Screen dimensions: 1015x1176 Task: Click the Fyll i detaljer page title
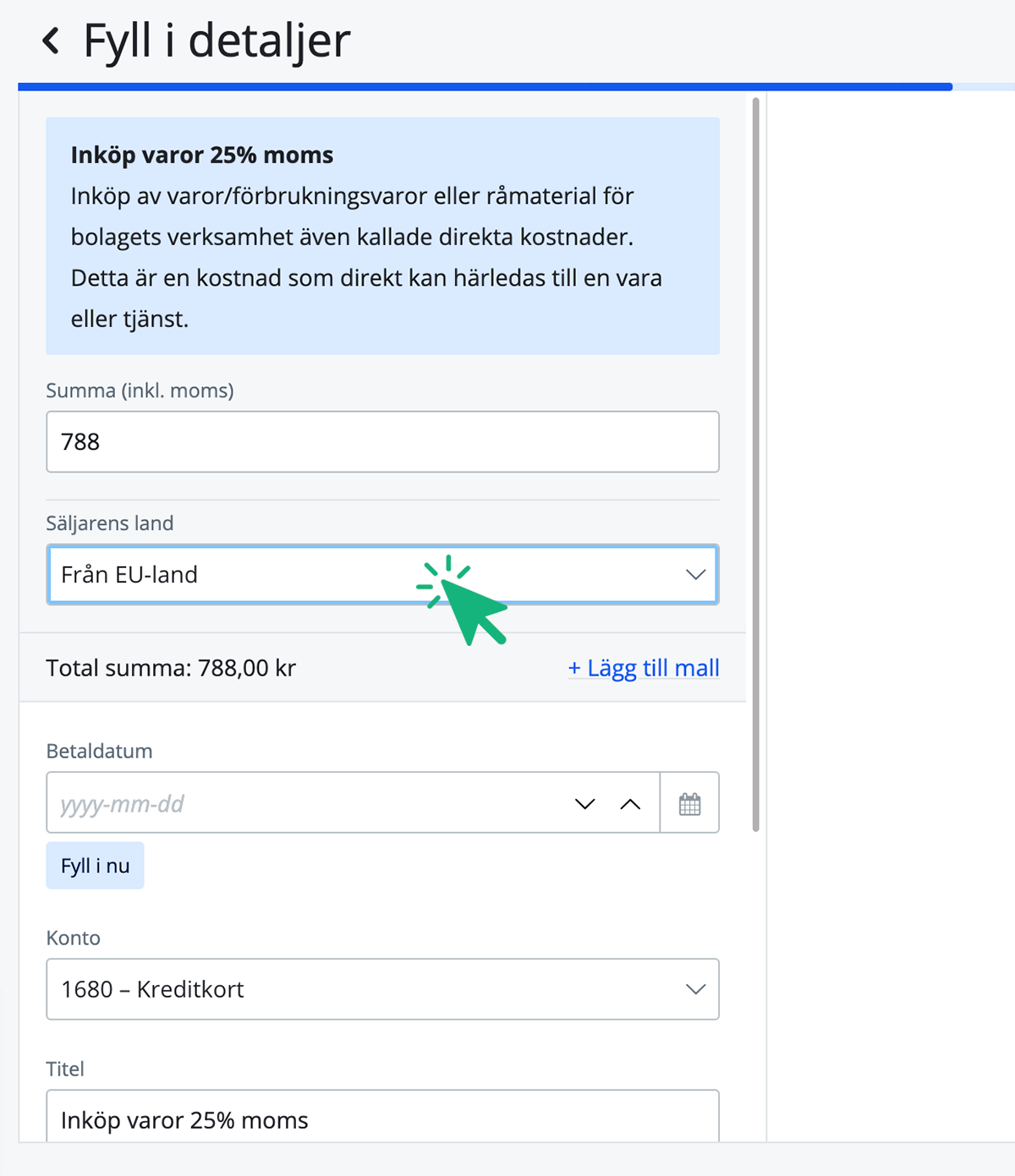[x=217, y=41]
